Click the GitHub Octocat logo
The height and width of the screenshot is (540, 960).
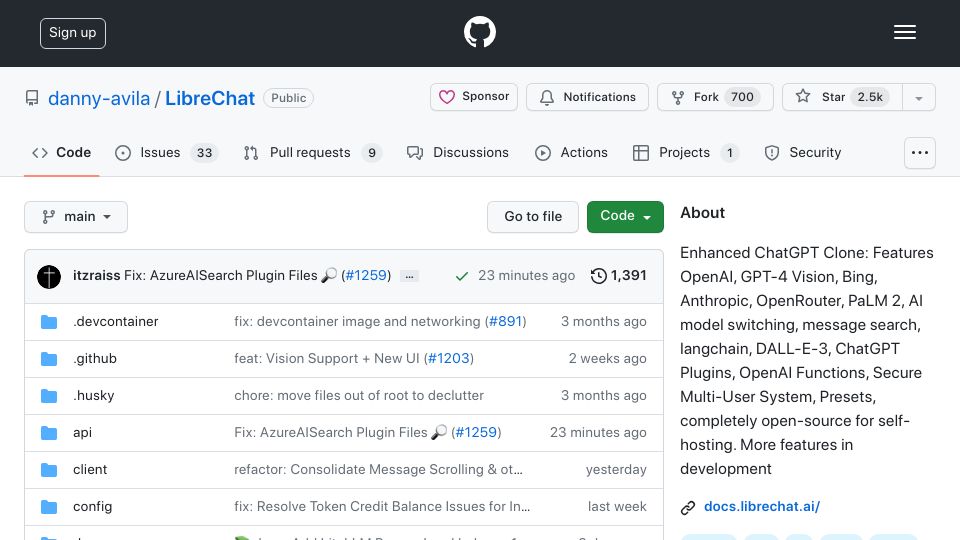click(479, 32)
